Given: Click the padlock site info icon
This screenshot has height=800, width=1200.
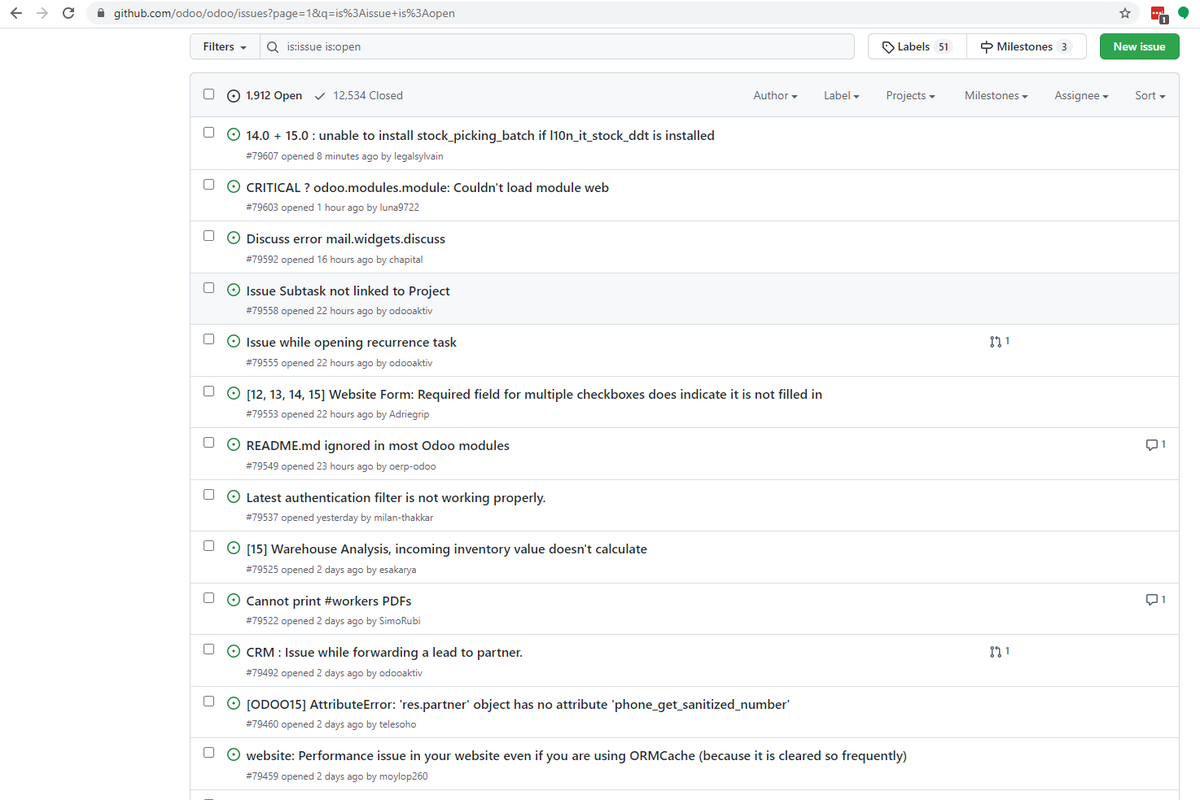Looking at the screenshot, I should pos(100,14).
